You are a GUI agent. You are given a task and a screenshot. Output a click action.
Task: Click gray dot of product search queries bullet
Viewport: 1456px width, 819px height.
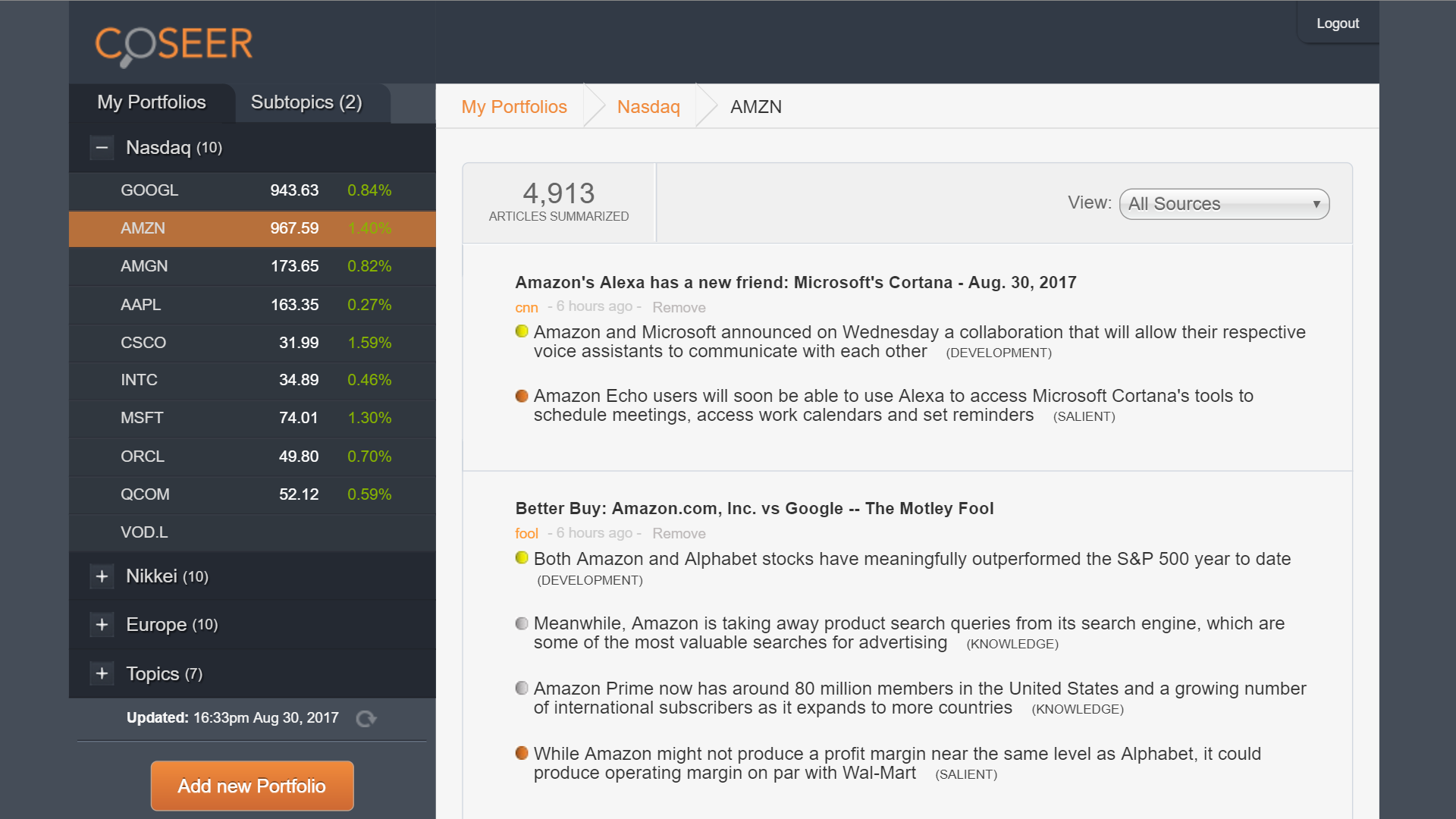[x=522, y=623]
